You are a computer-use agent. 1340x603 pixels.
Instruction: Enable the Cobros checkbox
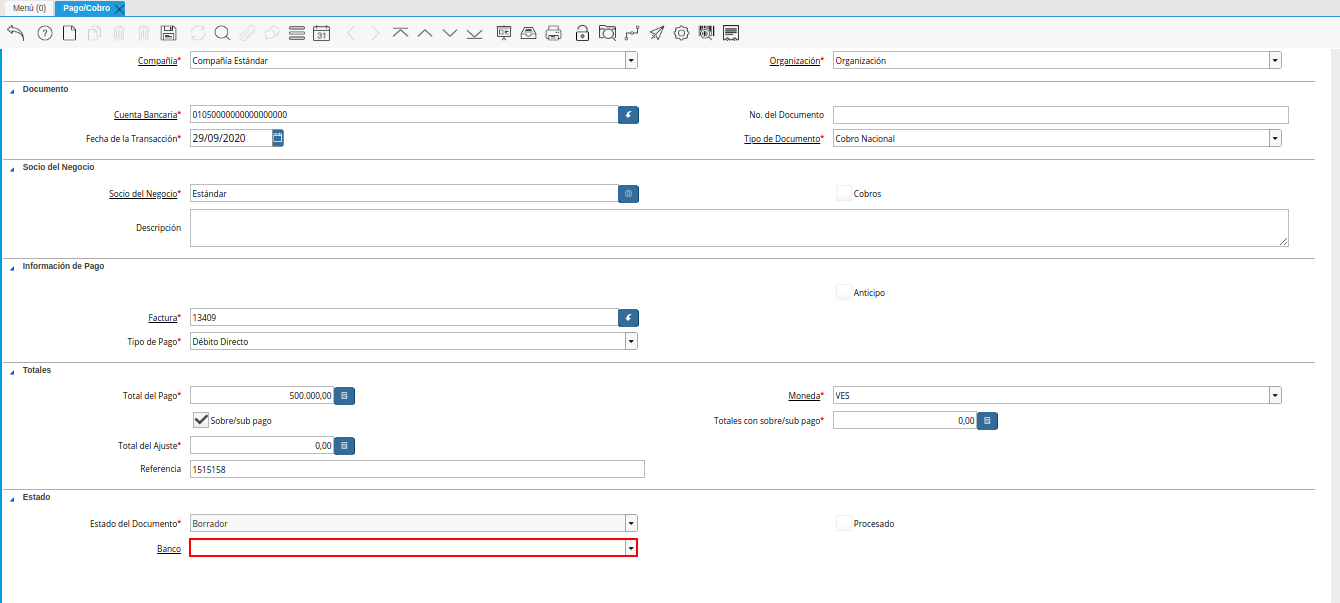pos(844,193)
